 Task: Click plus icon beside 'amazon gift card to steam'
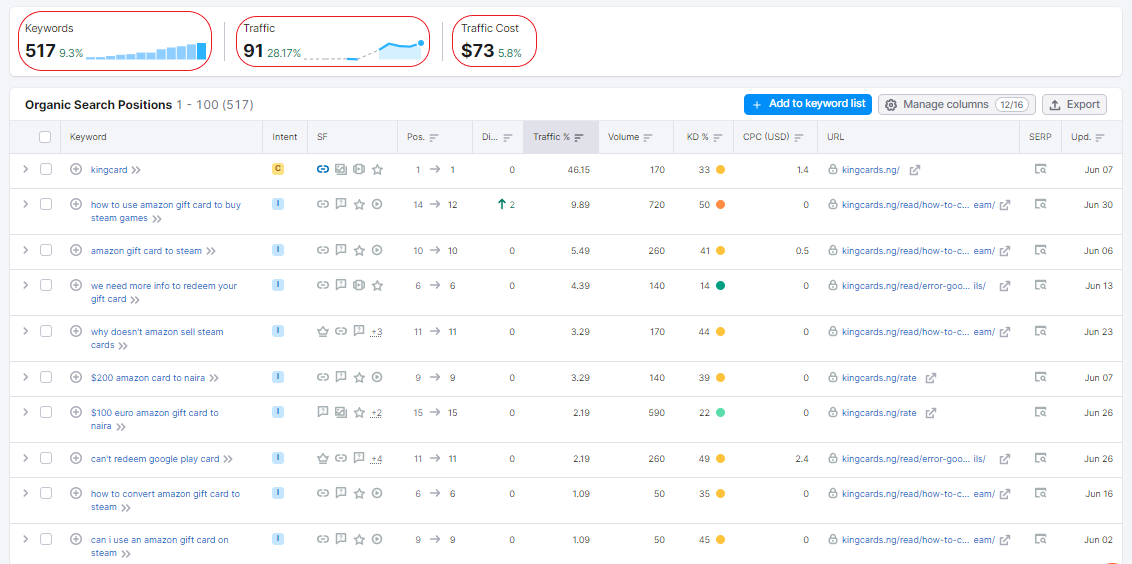click(76, 250)
